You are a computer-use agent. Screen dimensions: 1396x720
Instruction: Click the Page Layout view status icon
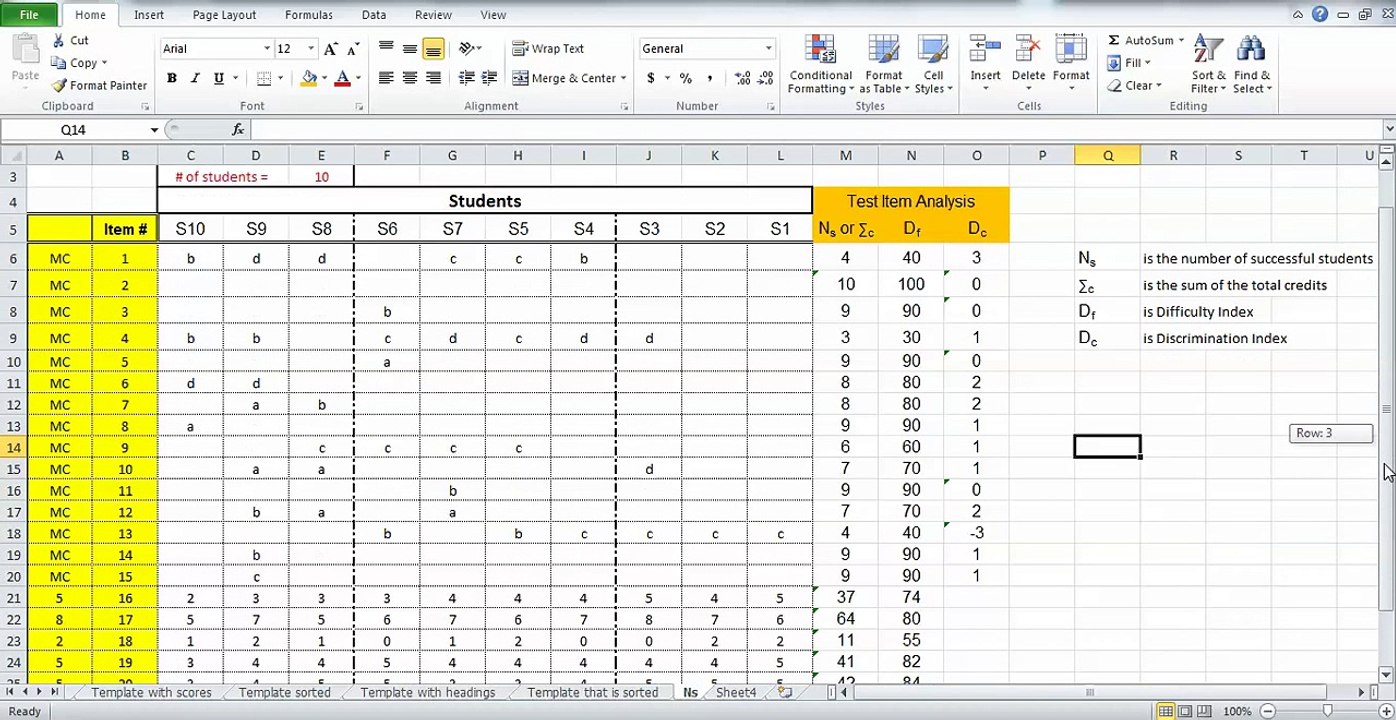click(1187, 711)
